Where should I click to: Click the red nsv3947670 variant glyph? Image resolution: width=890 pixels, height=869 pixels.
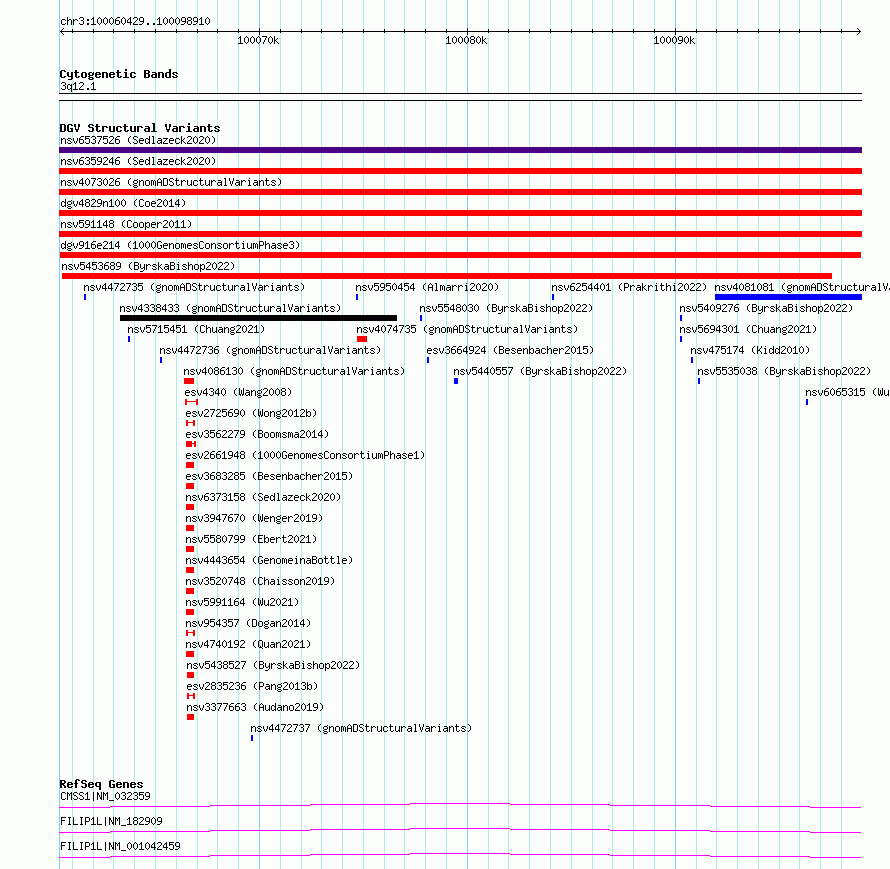point(190,528)
